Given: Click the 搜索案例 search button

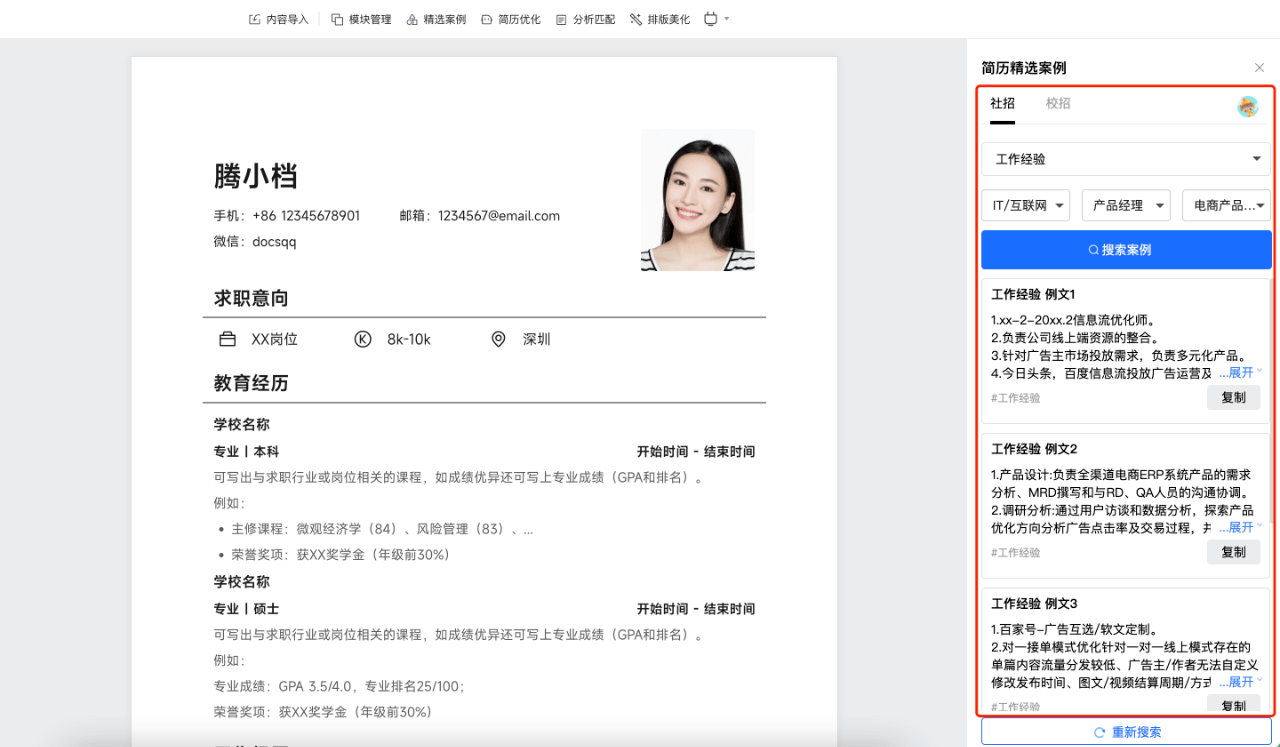Looking at the screenshot, I should (1126, 249).
